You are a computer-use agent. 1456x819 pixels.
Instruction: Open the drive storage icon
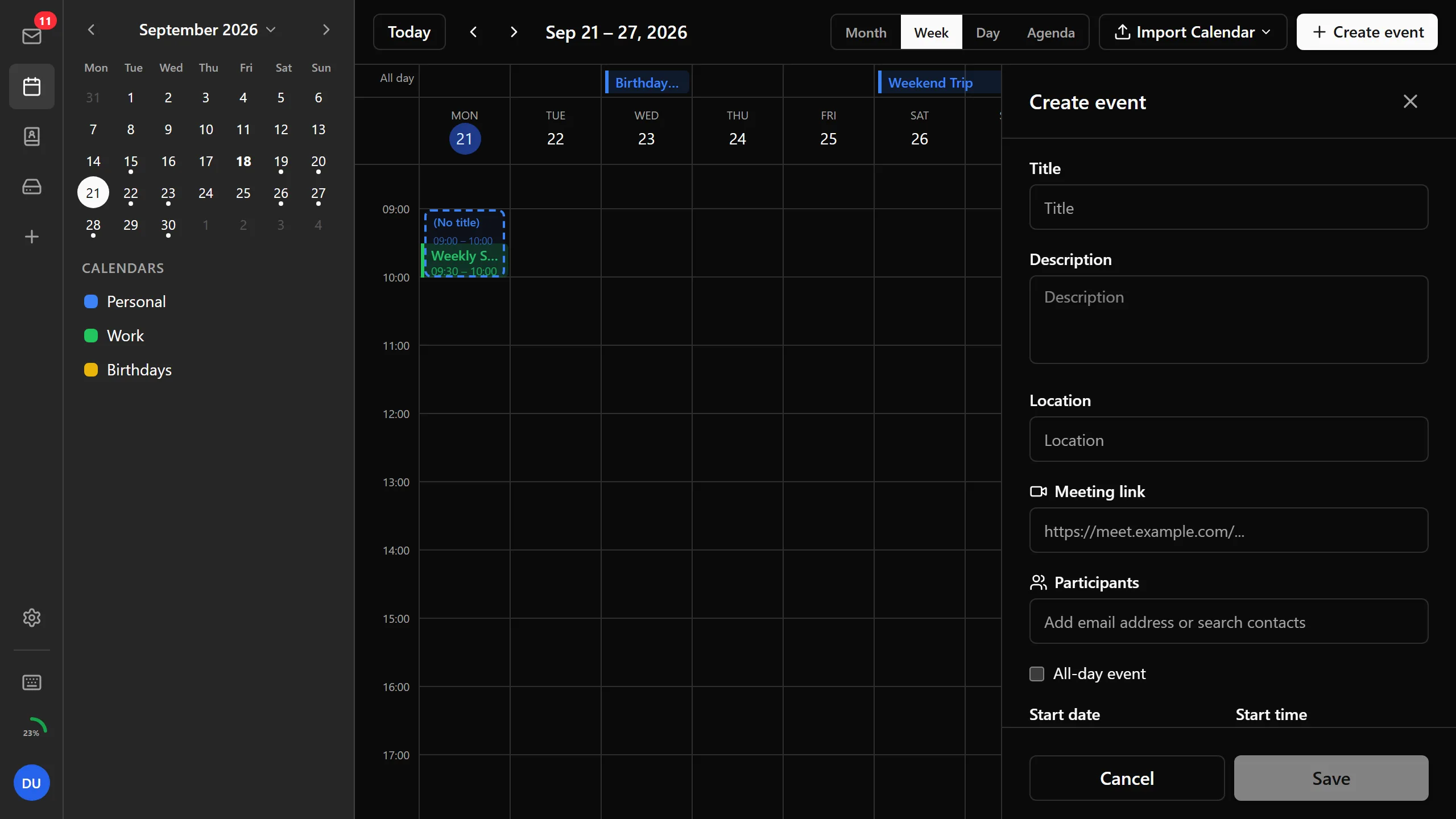click(x=32, y=187)
